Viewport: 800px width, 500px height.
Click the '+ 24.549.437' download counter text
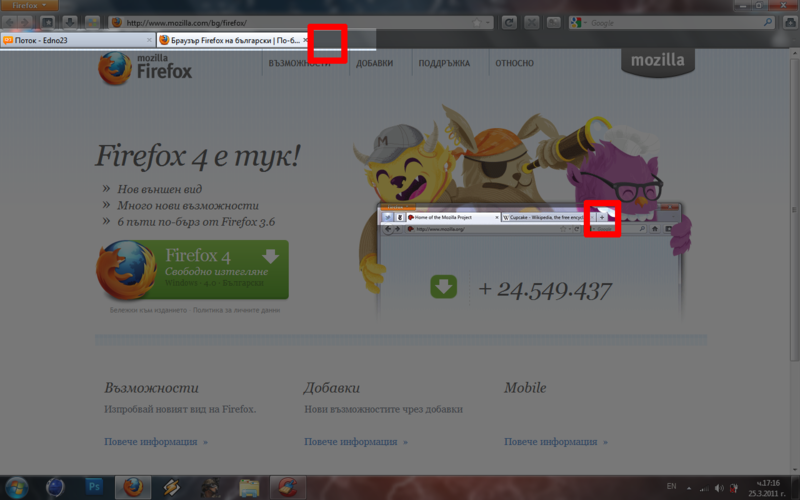(544, 290)
